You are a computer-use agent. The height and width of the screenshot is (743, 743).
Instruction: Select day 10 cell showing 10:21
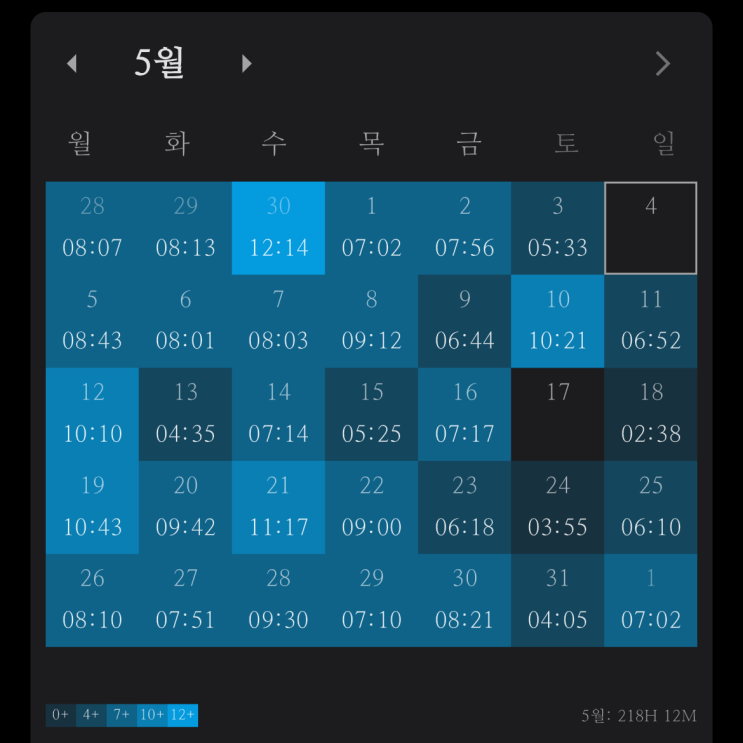pyautogui.click(x=557, y=320)
